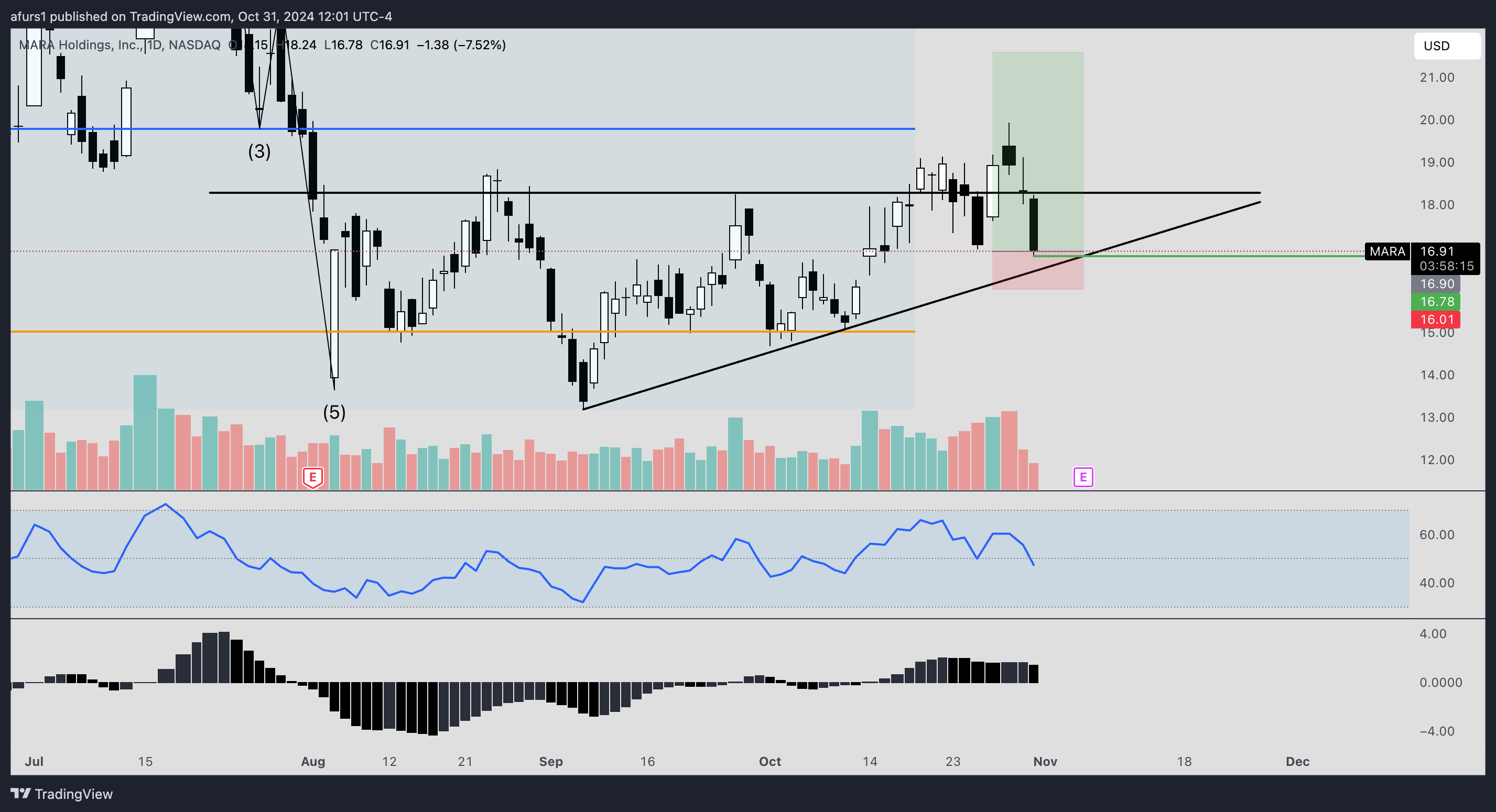Click the 14.00 price axis label

coord(1437,375)
